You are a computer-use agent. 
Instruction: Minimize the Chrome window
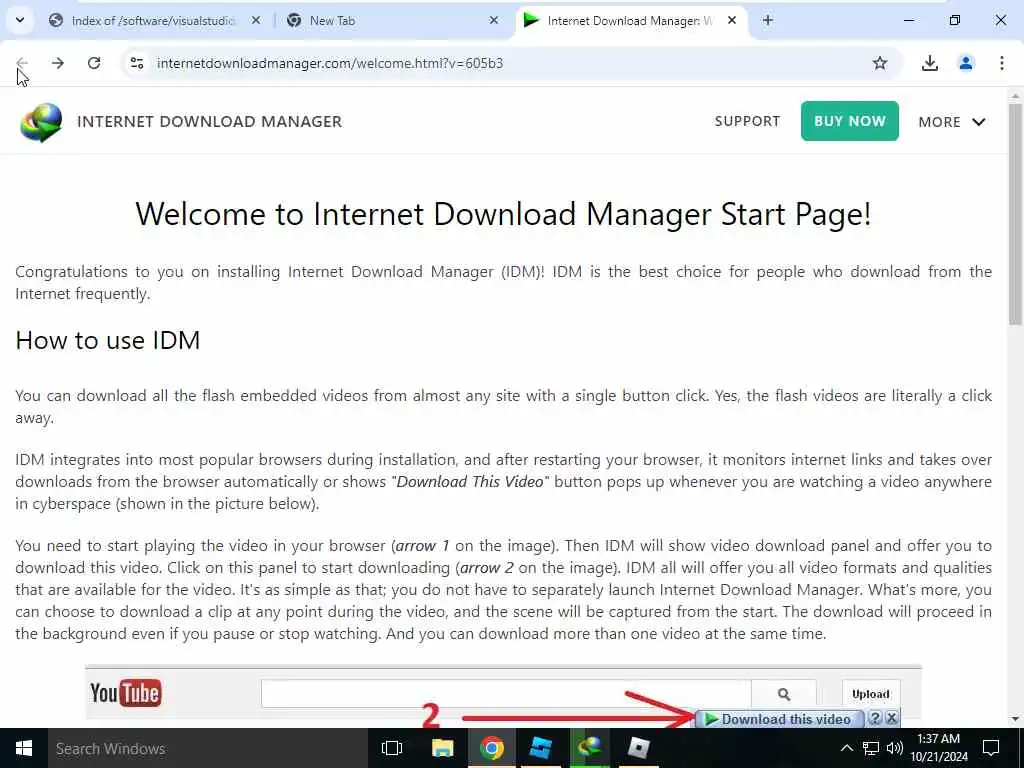tap(908, 20)
